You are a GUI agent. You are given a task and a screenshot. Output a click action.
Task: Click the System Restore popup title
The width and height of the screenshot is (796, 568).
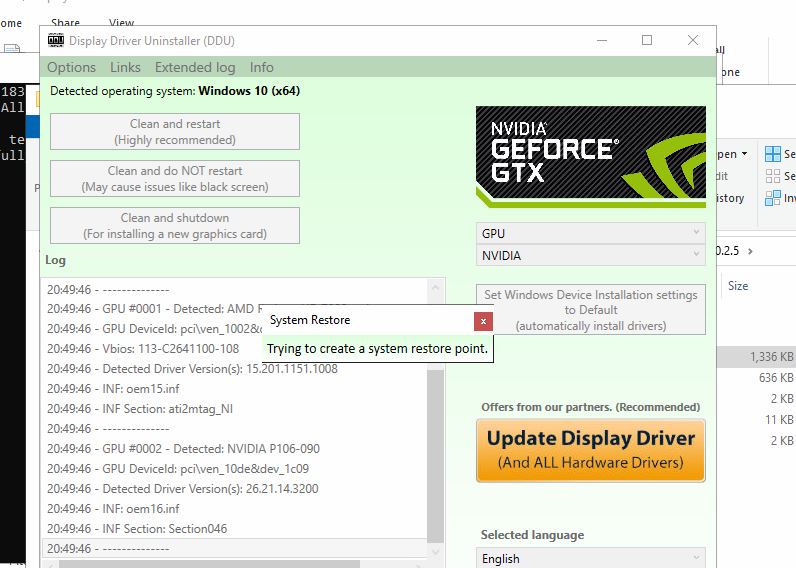coord(310,320)
